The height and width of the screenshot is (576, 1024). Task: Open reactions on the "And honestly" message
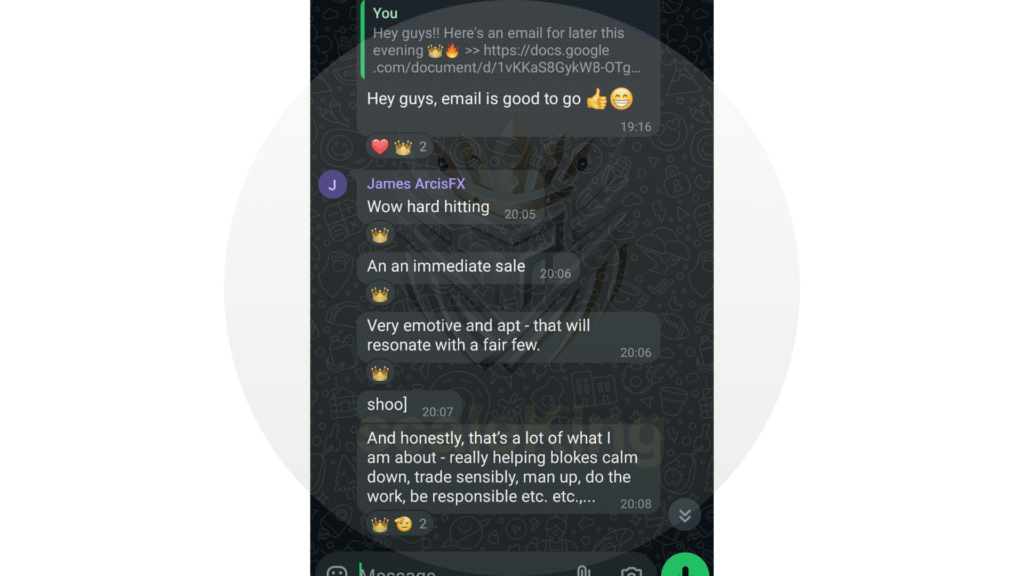pos(399,524)
